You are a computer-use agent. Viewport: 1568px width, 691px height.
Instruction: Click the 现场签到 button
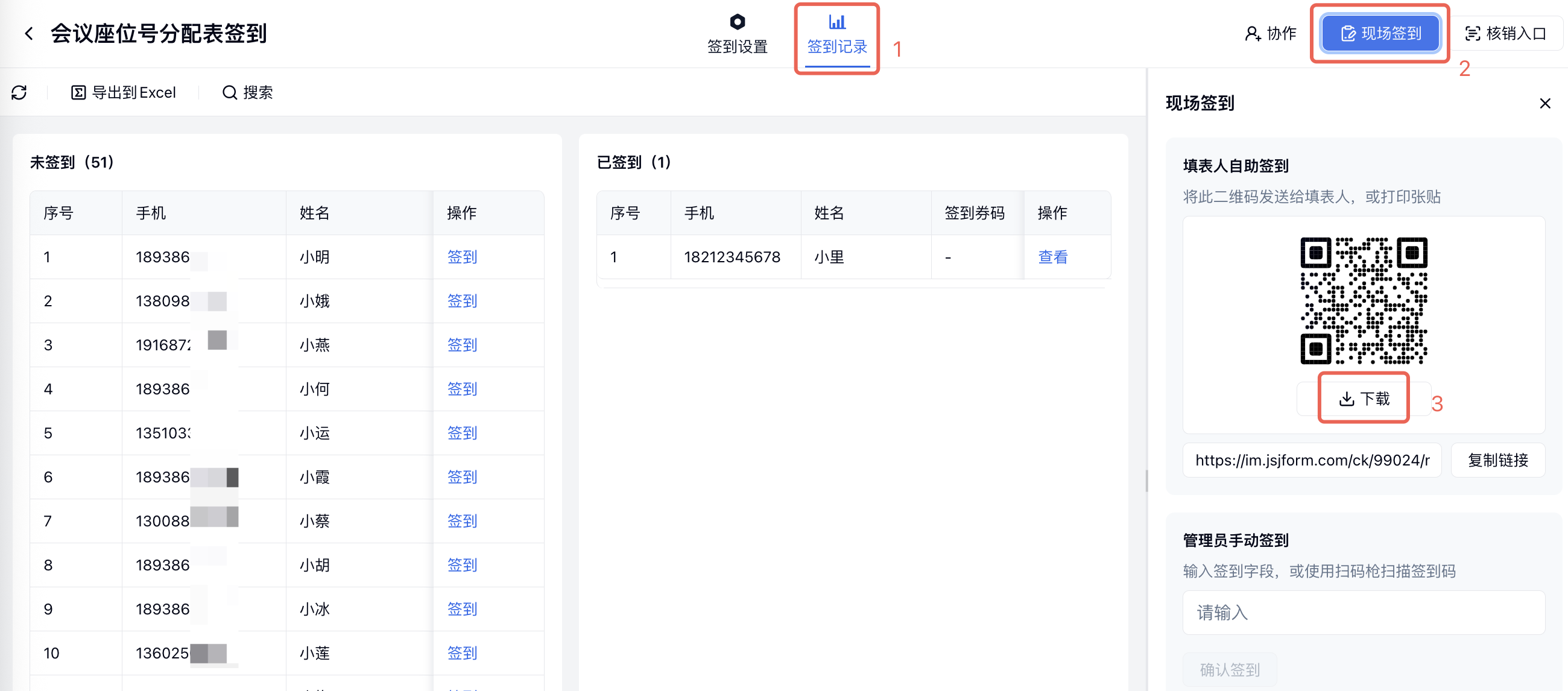[x=1380, y=34]
